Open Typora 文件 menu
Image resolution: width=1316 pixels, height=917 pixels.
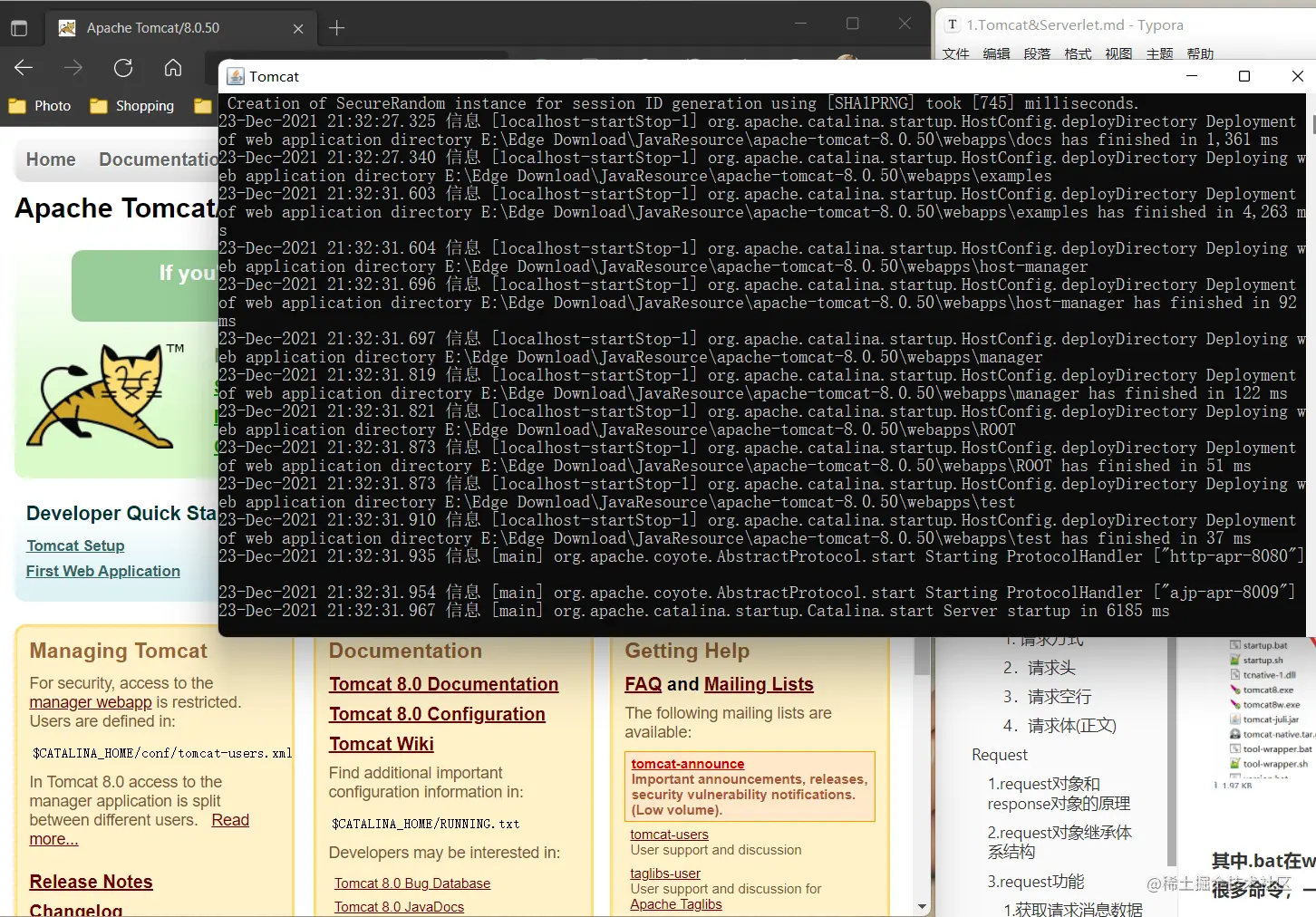pos(955,53)
